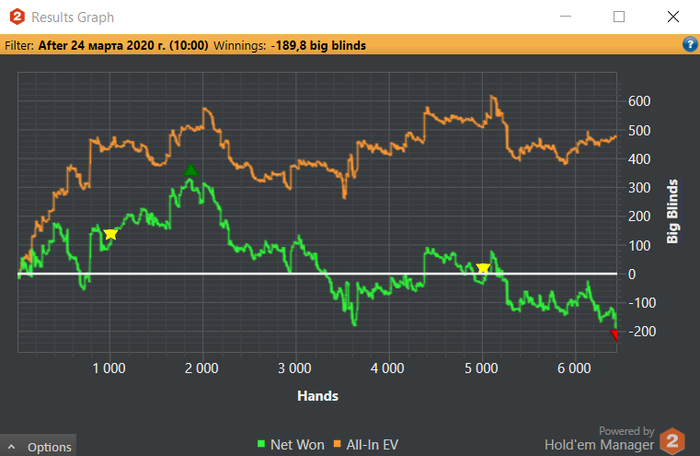Viewport: 700px width, 456px height.
Task: Click the All-In EV legend label
Action: [372, 445]
